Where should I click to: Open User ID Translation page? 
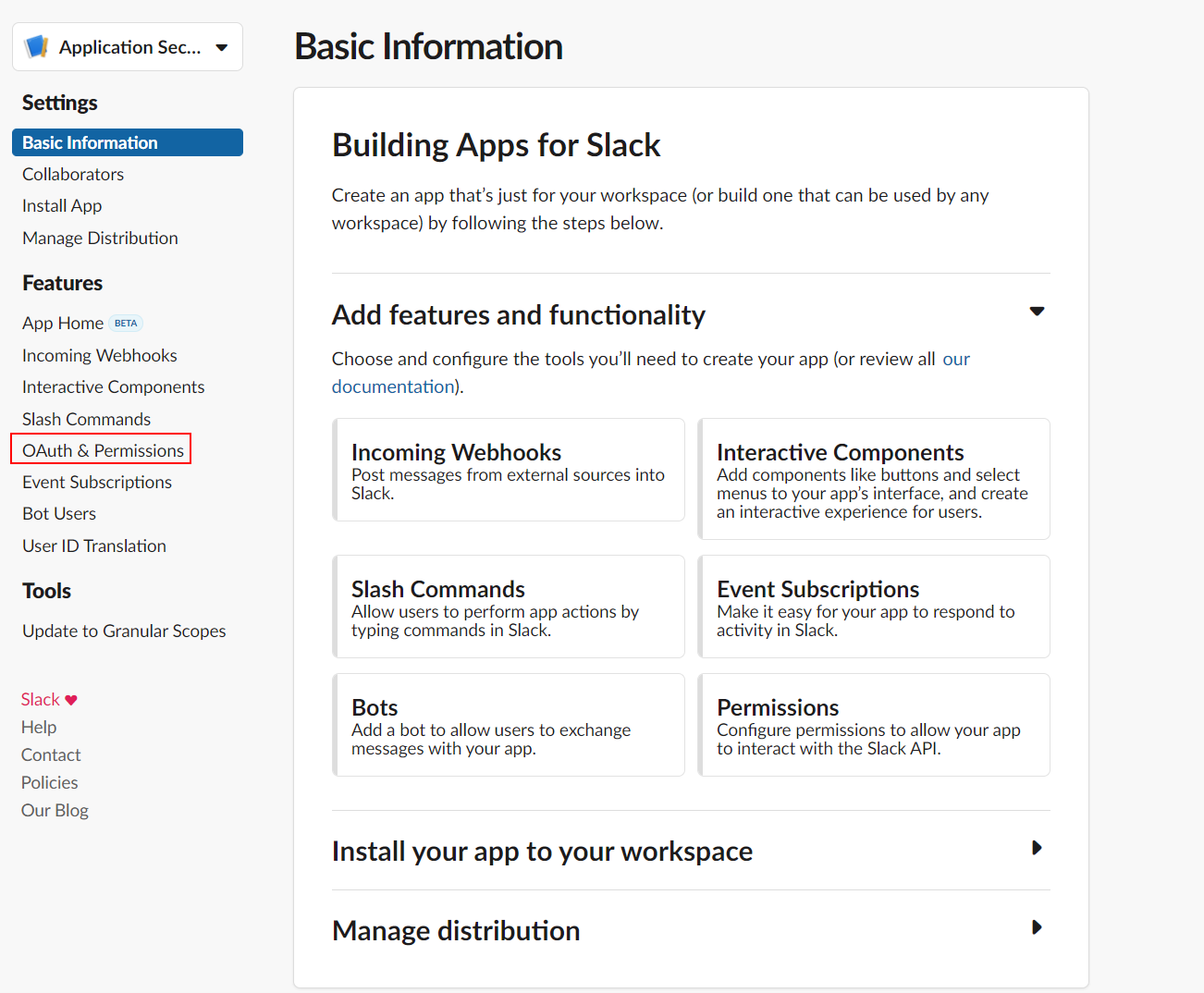(x=94, y=546)
